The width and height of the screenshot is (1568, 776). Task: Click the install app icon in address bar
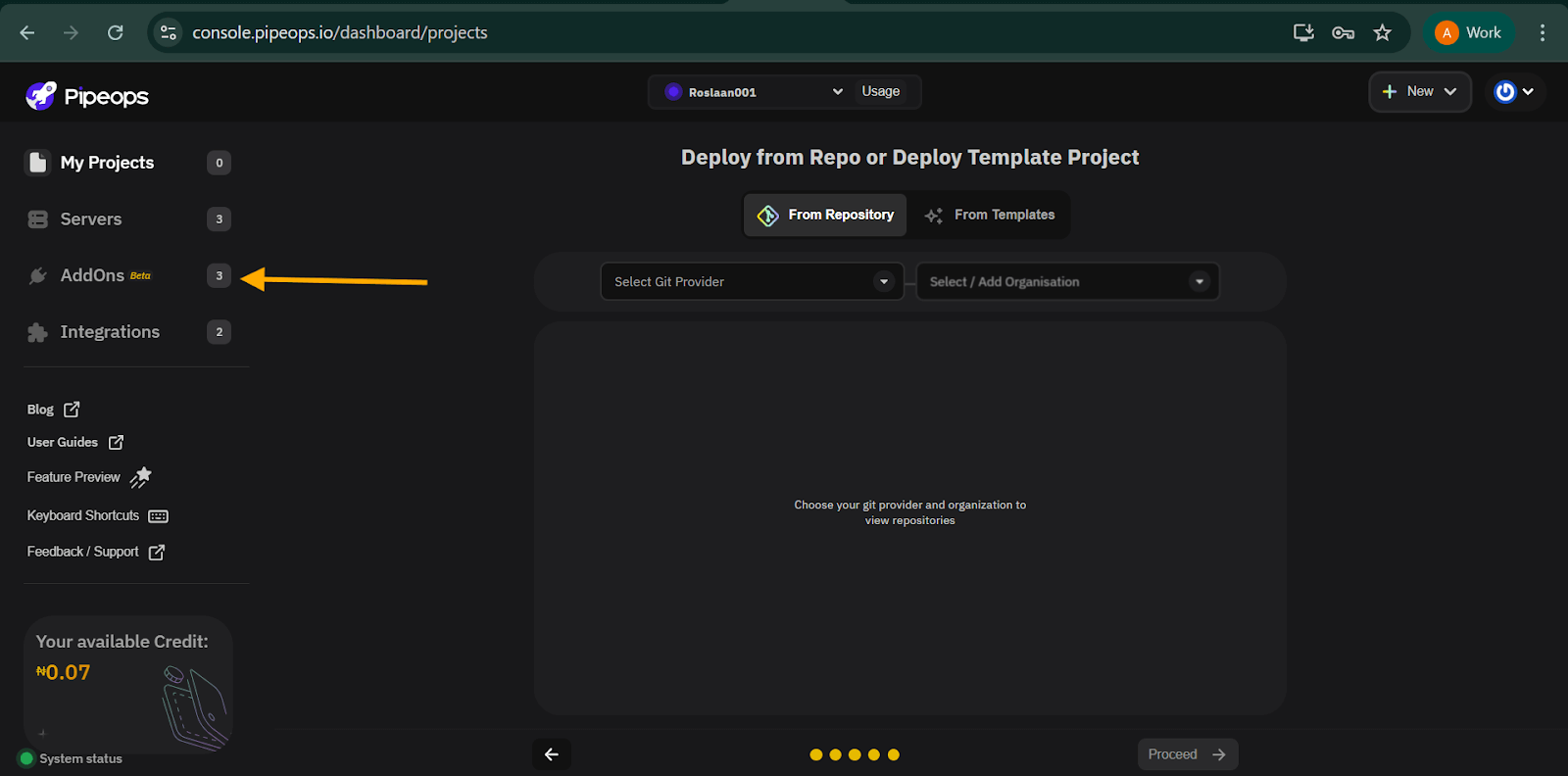[1303, 32]
